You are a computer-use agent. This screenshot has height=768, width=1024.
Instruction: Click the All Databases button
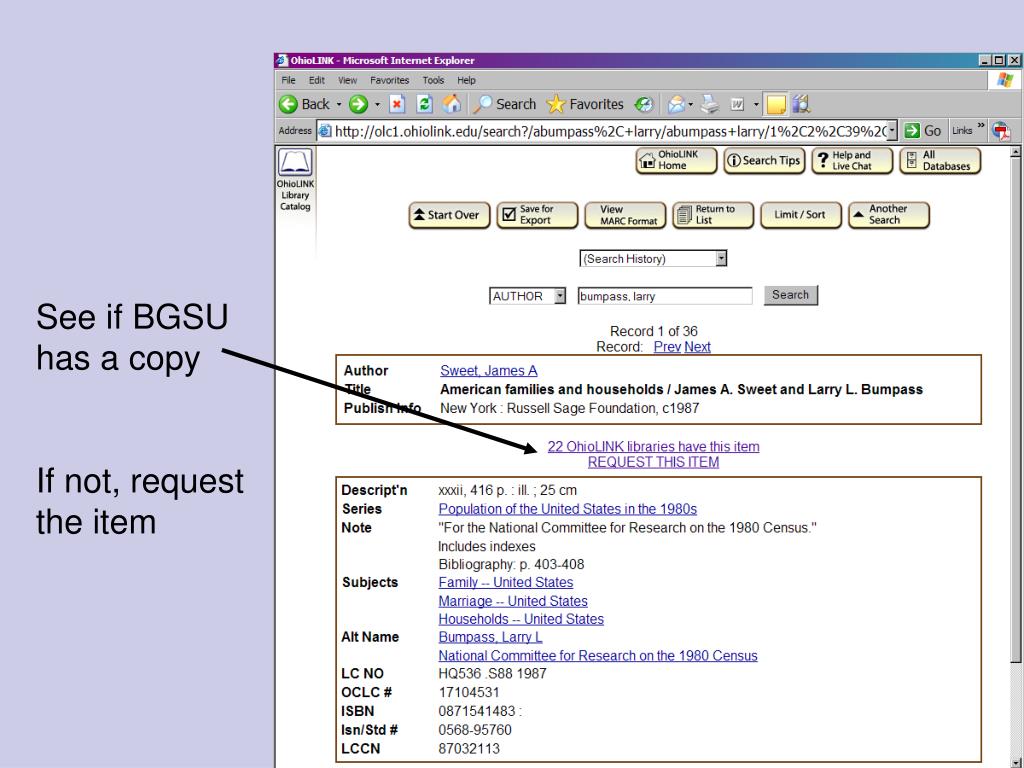[x=940, y=161]
